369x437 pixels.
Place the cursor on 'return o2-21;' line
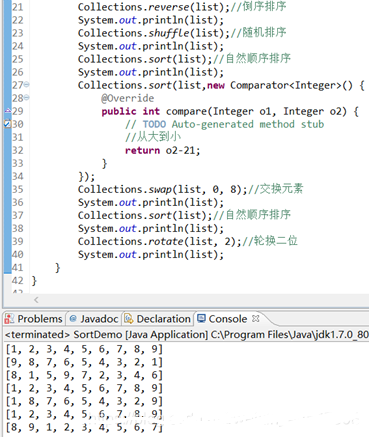coord(163,150)
